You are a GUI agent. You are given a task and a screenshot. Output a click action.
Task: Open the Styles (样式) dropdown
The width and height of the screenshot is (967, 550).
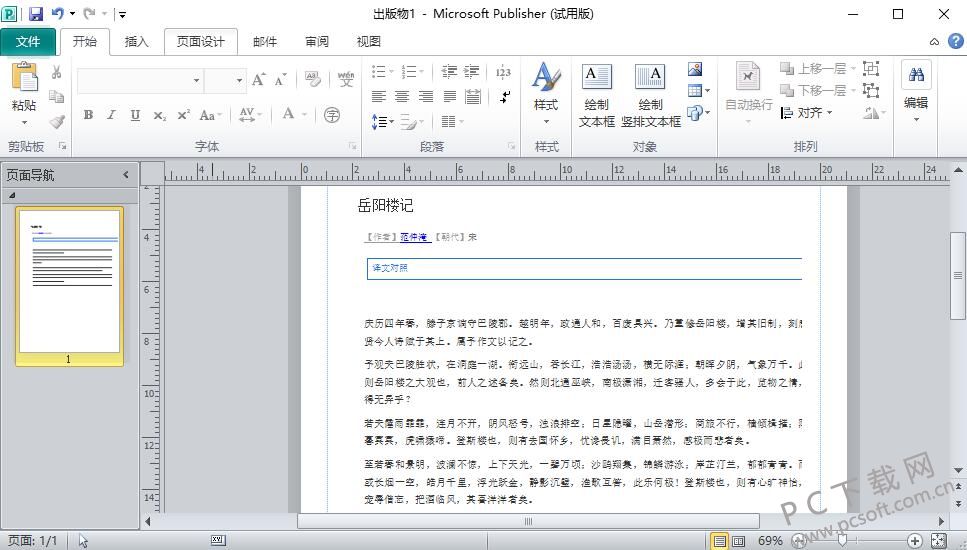tap(546, 94)
